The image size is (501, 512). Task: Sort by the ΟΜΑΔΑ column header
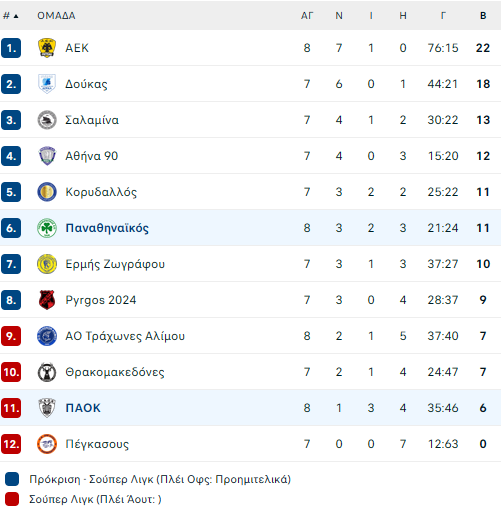coord(56,16)
